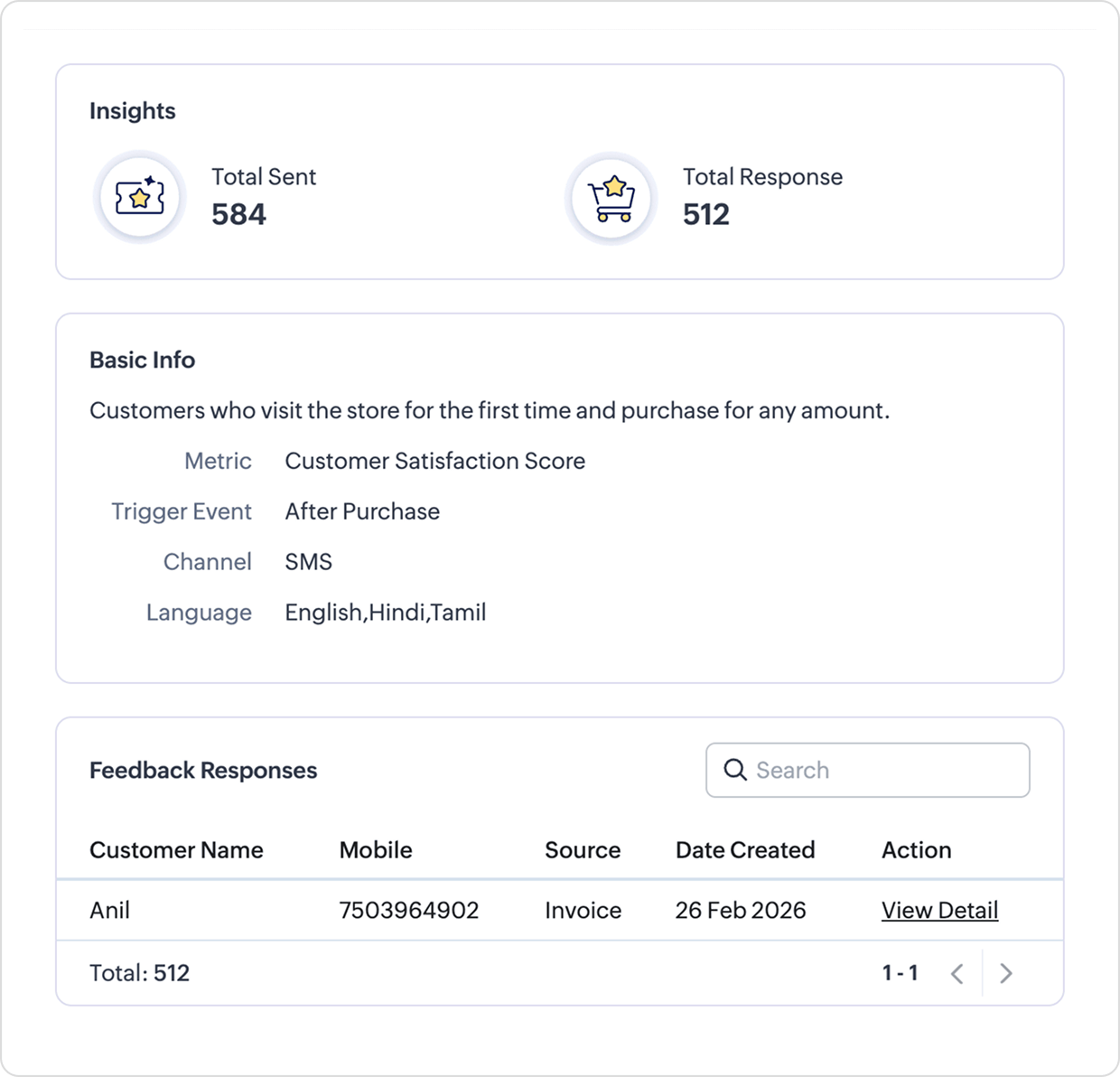1120x1077 pixels.
Task: Click the previous page chevron
Action: coord(957,973)
